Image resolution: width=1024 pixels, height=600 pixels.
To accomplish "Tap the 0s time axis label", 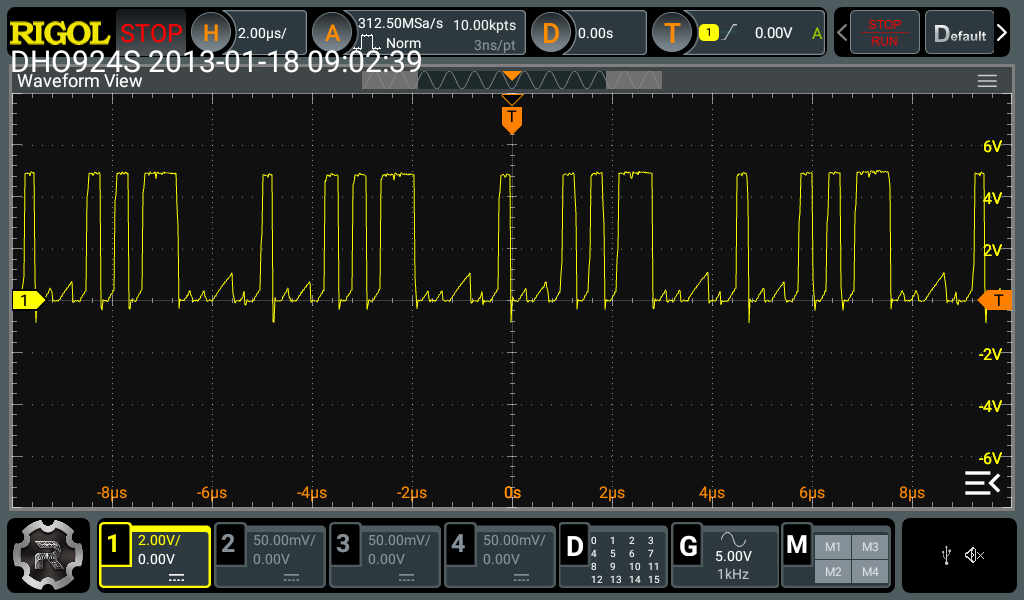I will [513, 493].
